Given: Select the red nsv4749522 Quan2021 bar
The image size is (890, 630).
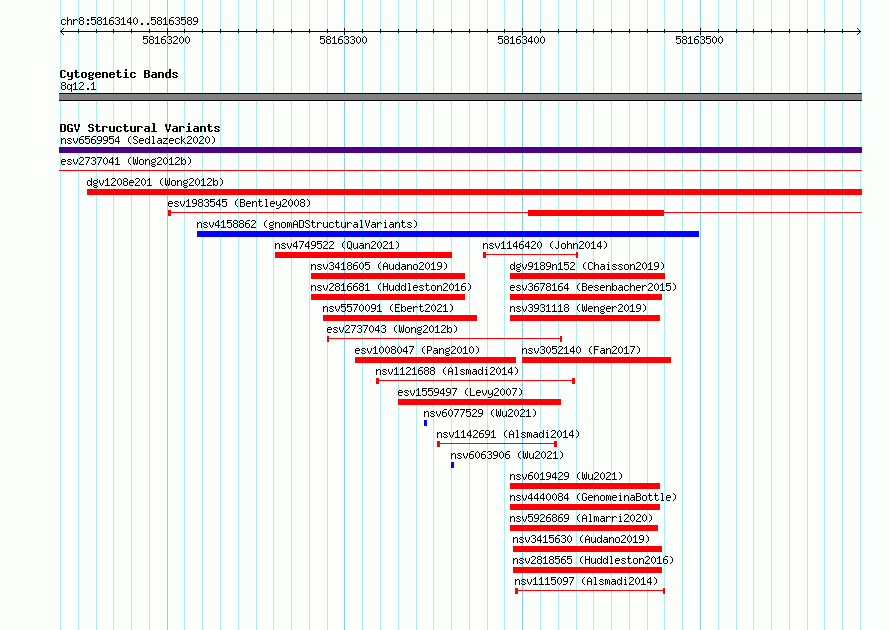Looking at the screenshot, I should (363, 255).
